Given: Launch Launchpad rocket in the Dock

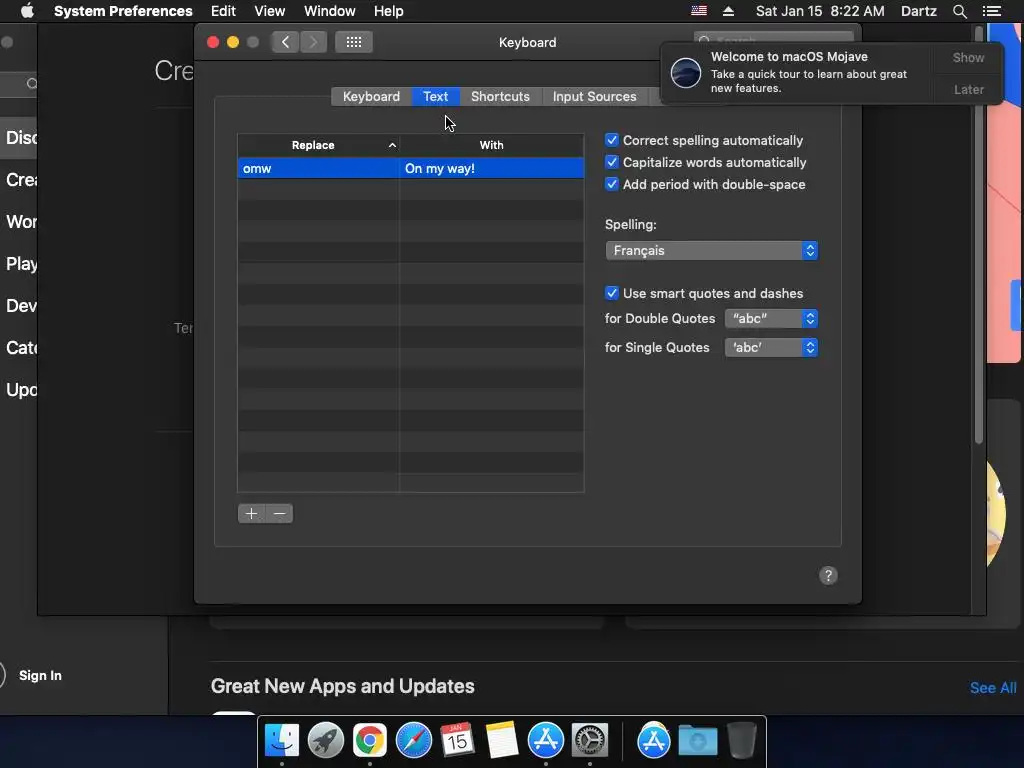Looking at the screenshot, I should (x=325, y=741).
